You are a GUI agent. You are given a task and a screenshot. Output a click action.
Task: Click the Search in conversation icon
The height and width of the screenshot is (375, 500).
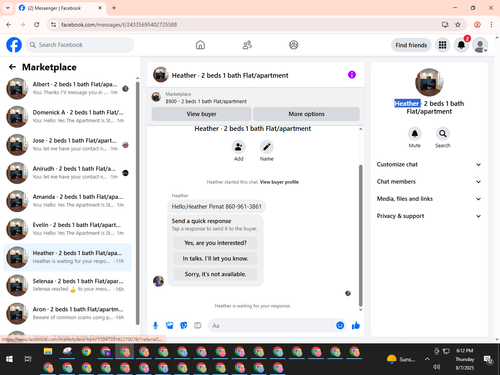(x=443, y=134)
